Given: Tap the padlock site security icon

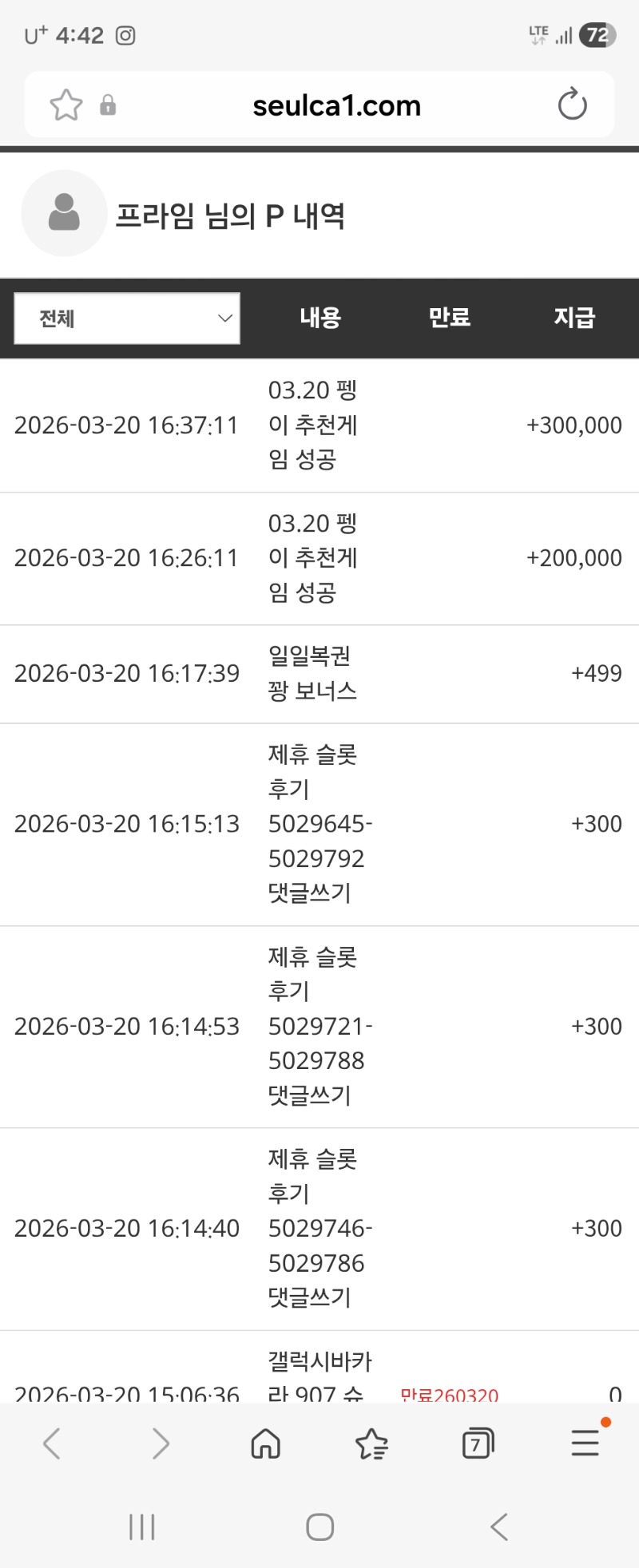Looking at the screenshot, I should click(x=108, y=105).
